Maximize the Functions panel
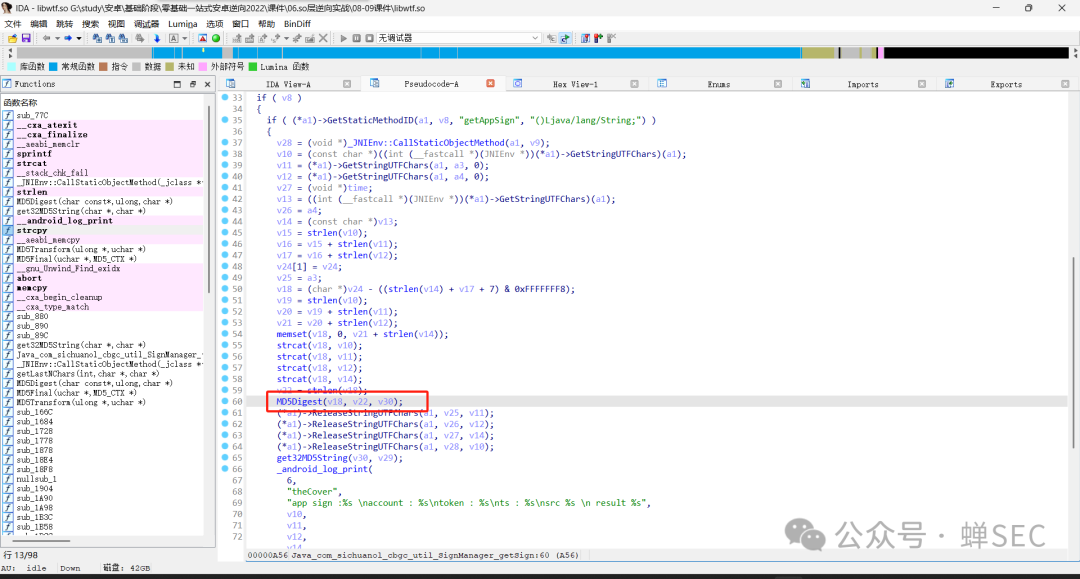This screenshot has height=579, width=1080. click(177, 84)
